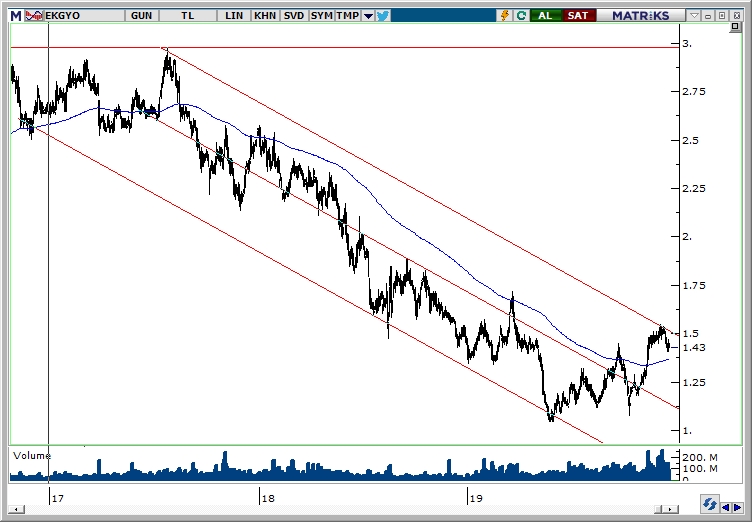Click the 100. M volume axis label

700,468
